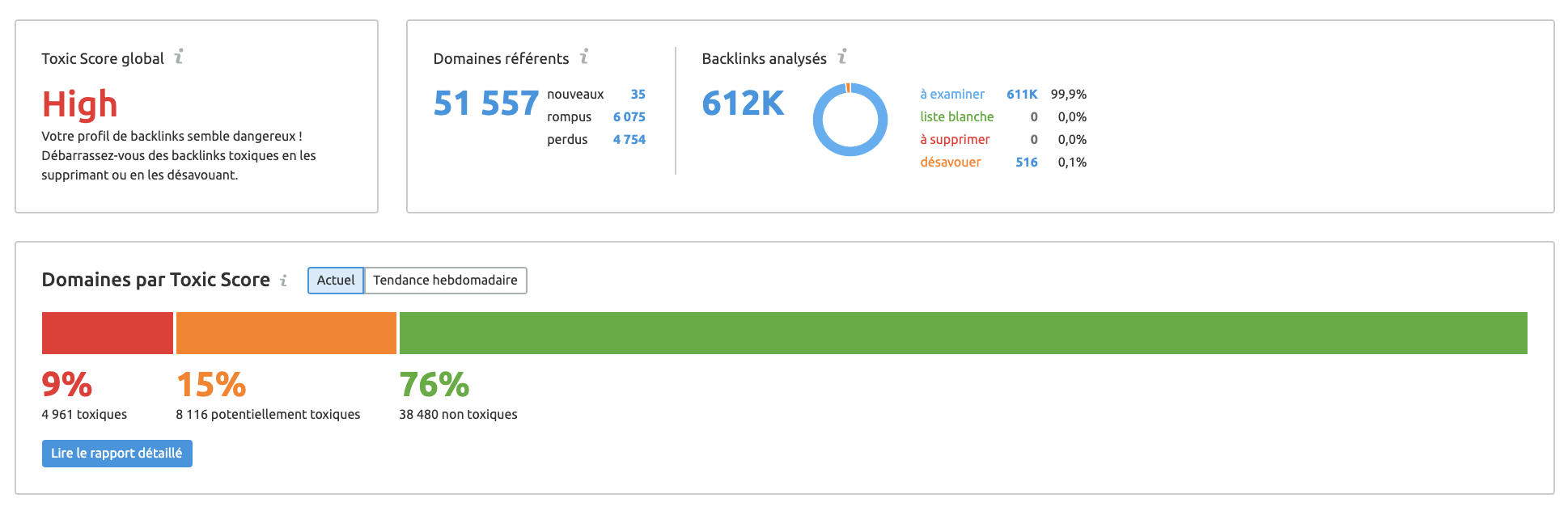The image size is (1568, 511).
Task: Click the 51 557 referring domains total
Action: [486, 103]
